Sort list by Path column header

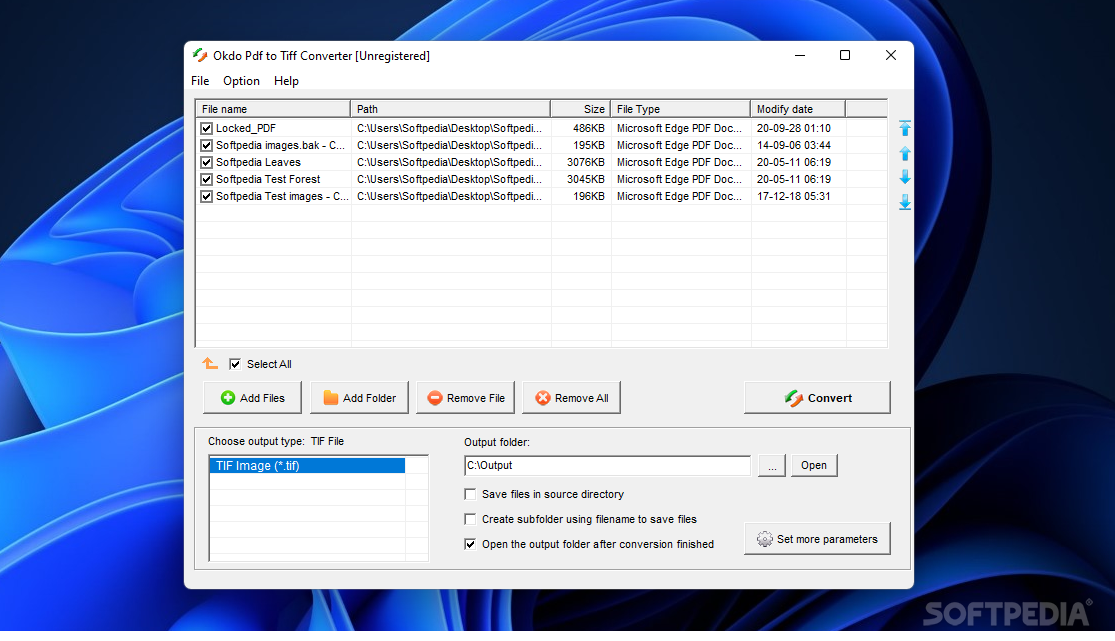click(x=450, y=109)
